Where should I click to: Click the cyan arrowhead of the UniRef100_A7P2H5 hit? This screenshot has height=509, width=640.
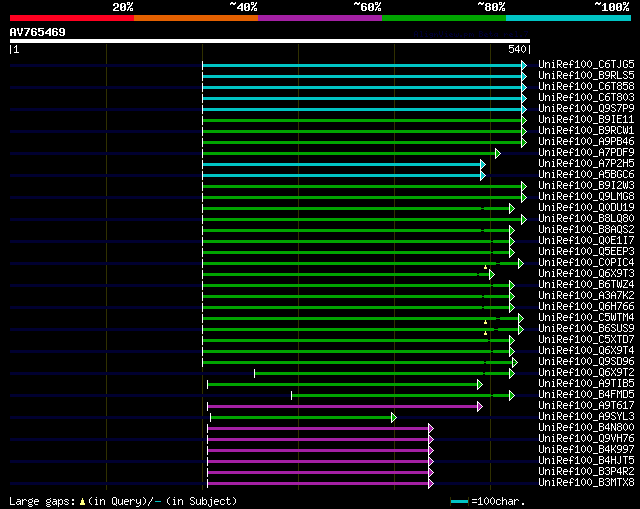click(483, 164)
